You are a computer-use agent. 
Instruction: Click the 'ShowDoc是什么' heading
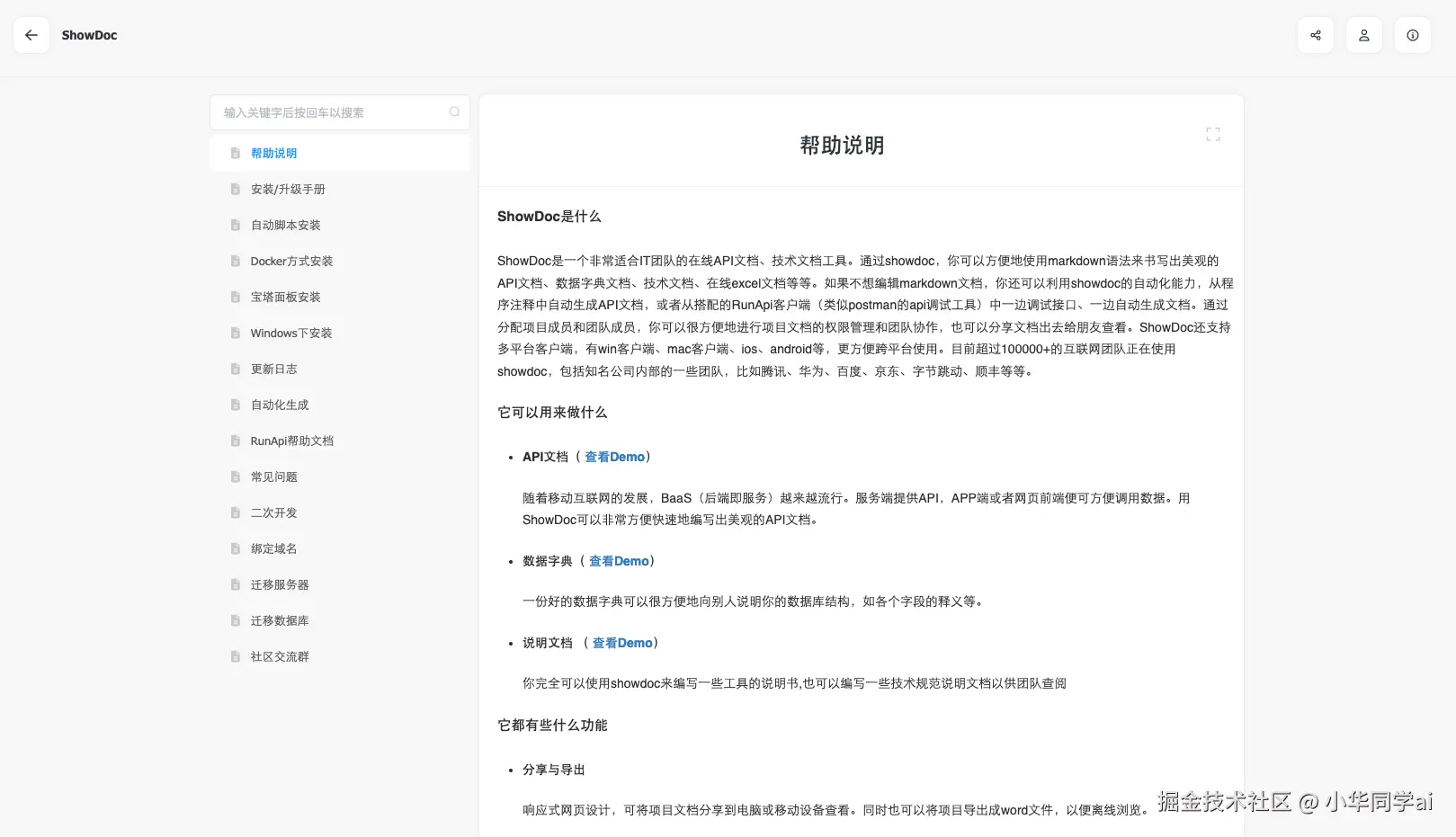point(549,217)
